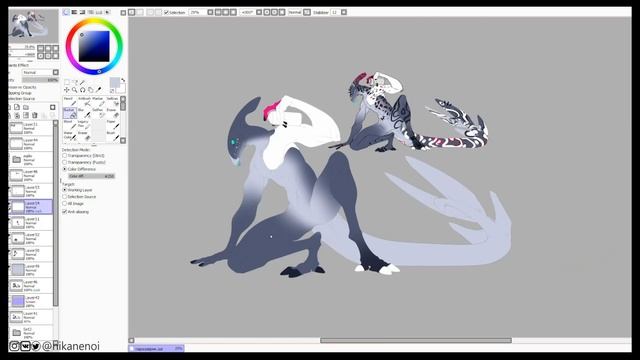
Task: Click the background color swatch
Action: (x=122, y=89)
